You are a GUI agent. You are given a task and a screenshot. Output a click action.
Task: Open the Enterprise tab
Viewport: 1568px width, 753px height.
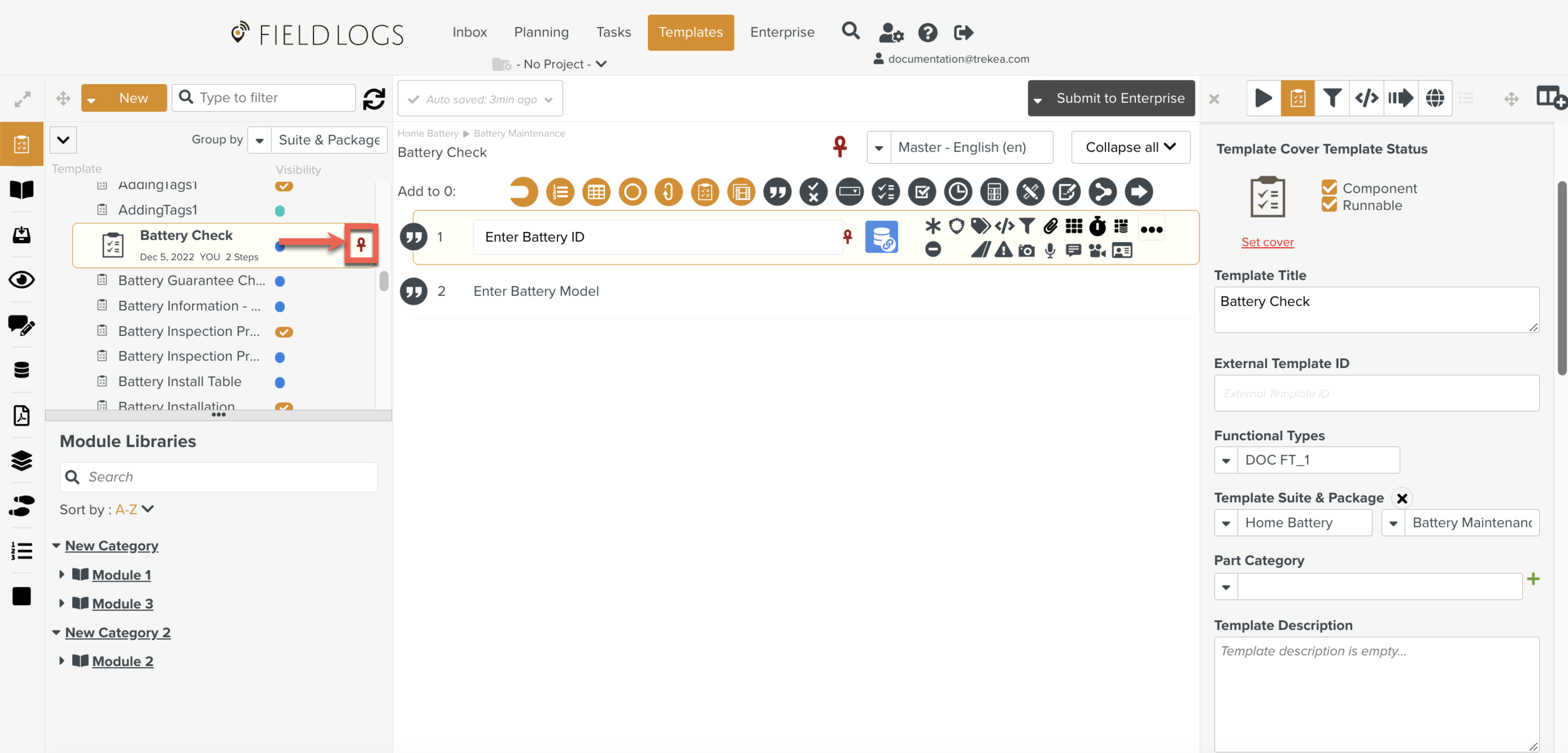click(x=782, y=32)
